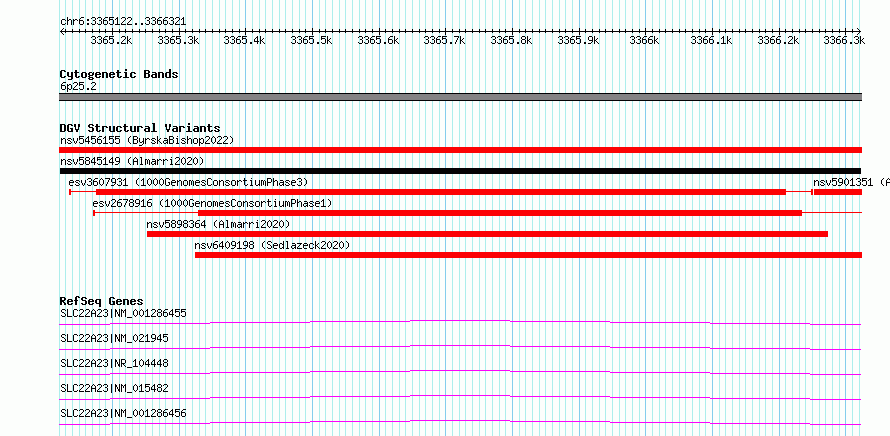Click the 3365.9k ruler tick label
Screen dimensions: 890x436
point(578,40)
